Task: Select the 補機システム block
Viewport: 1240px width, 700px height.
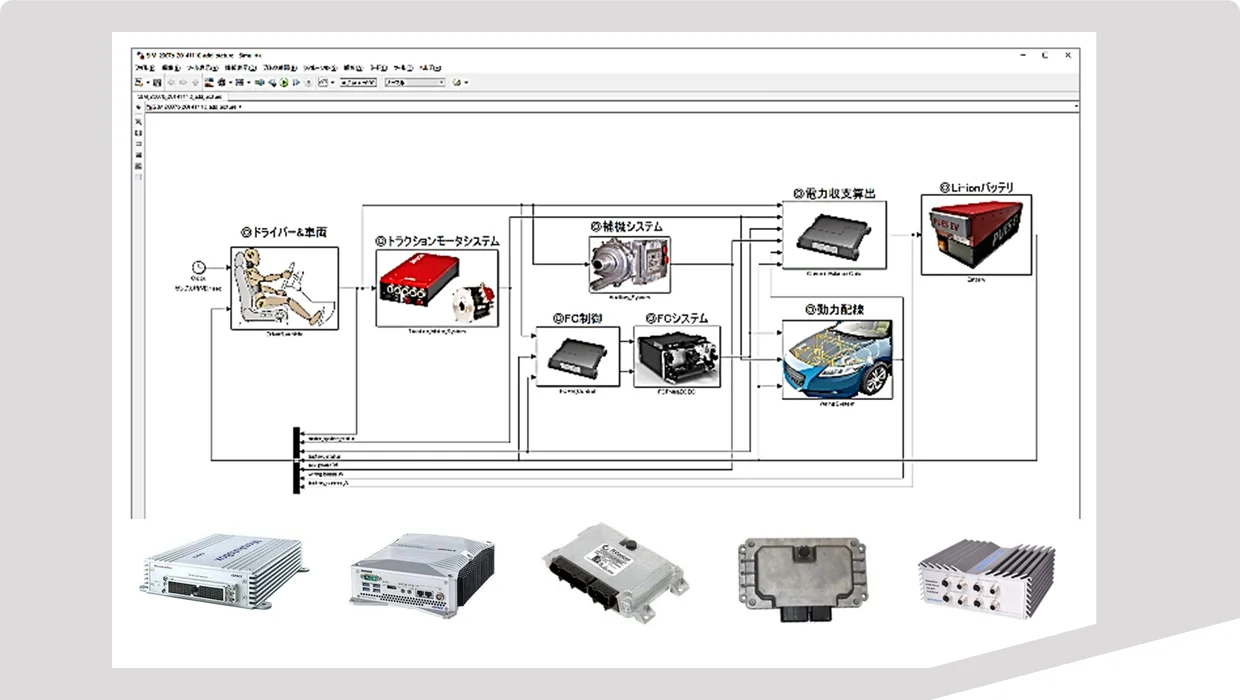Action: (x=630, y=264)
